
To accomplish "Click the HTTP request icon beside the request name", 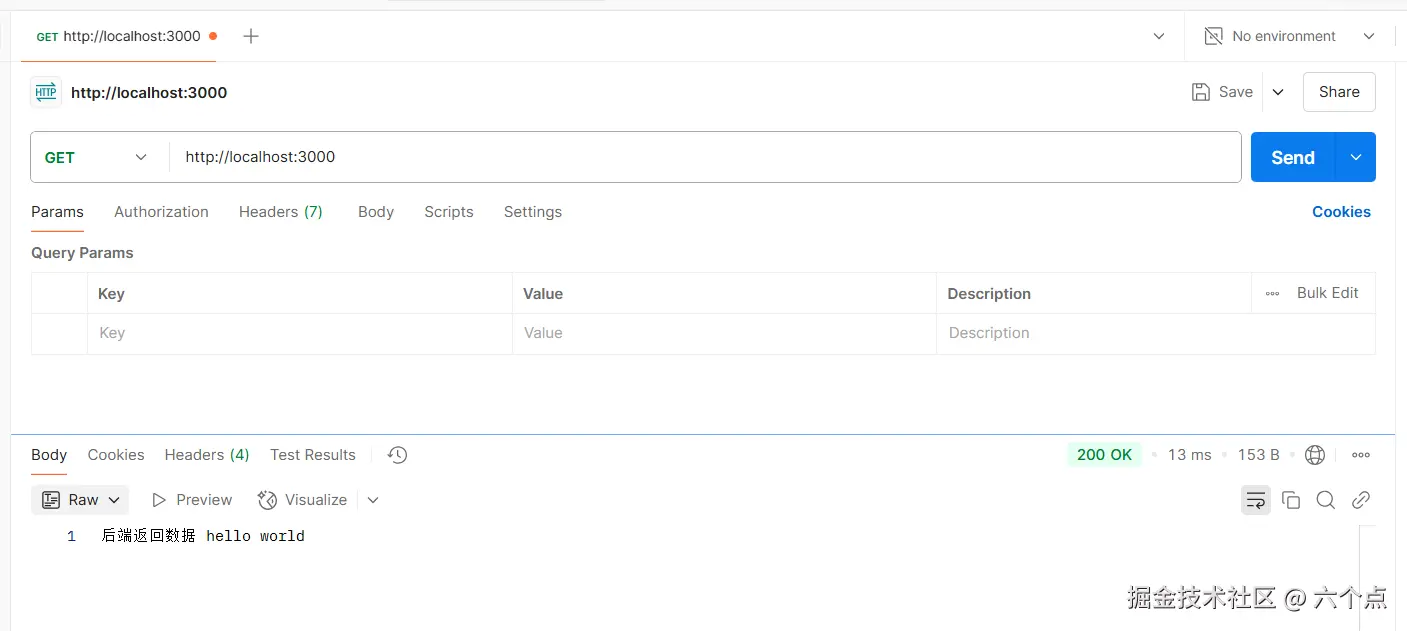I will pos(46,92).
